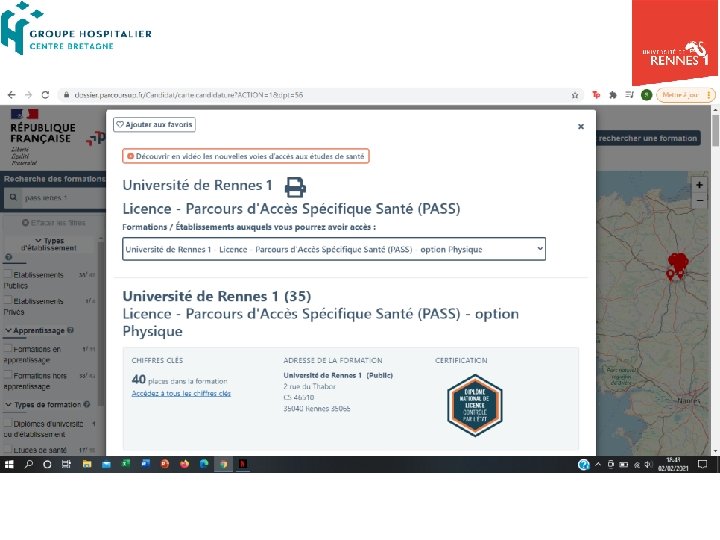720x540 pixels.
Task: Open Microsoft Edge from the taskbar
Action: click(x=204, y=464)
